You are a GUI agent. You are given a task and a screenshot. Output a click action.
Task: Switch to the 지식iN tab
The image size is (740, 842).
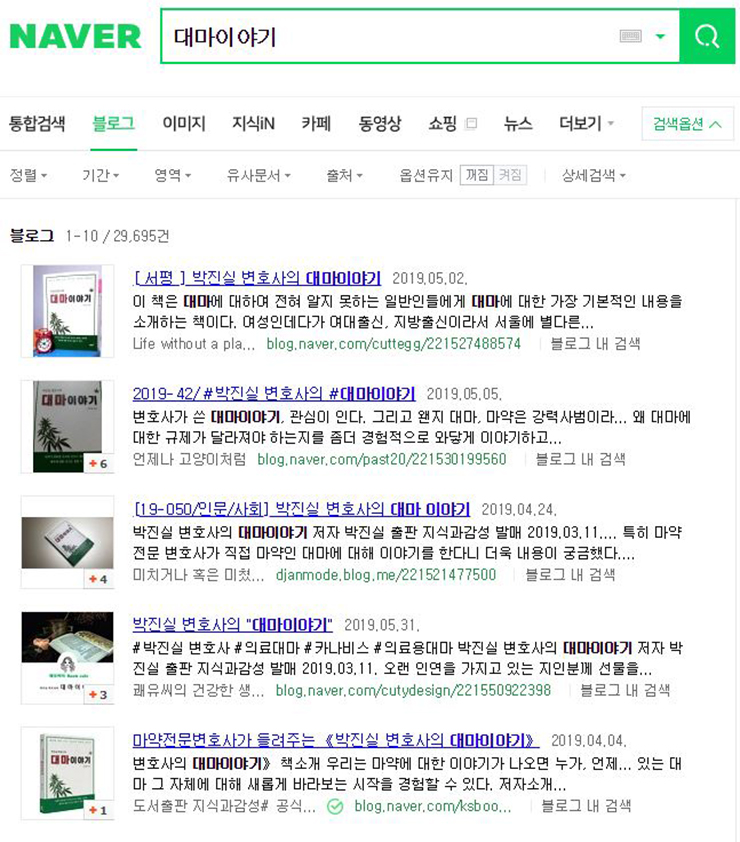(x=253, y=124)
